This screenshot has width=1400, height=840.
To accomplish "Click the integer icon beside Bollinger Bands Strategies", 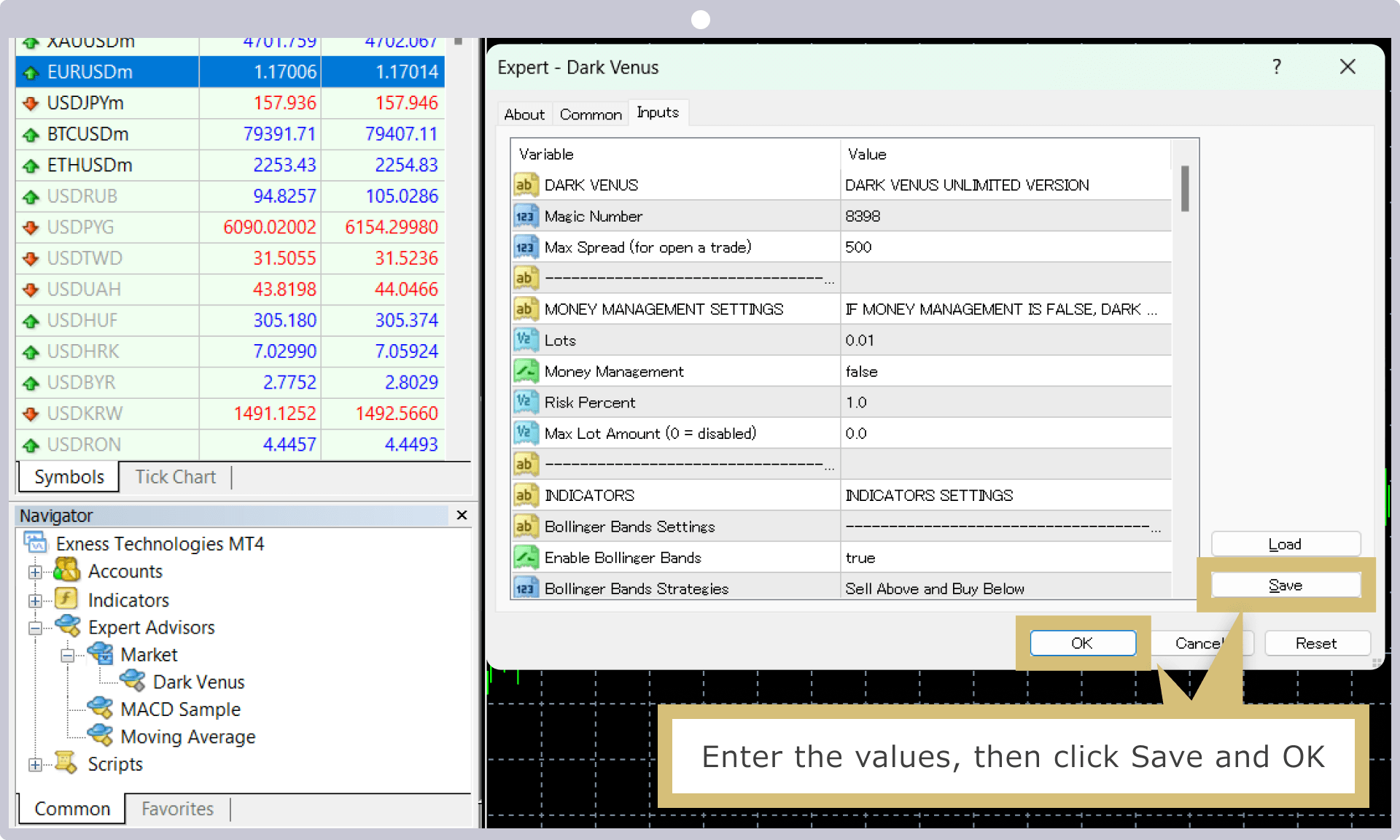I will [526, 588].
